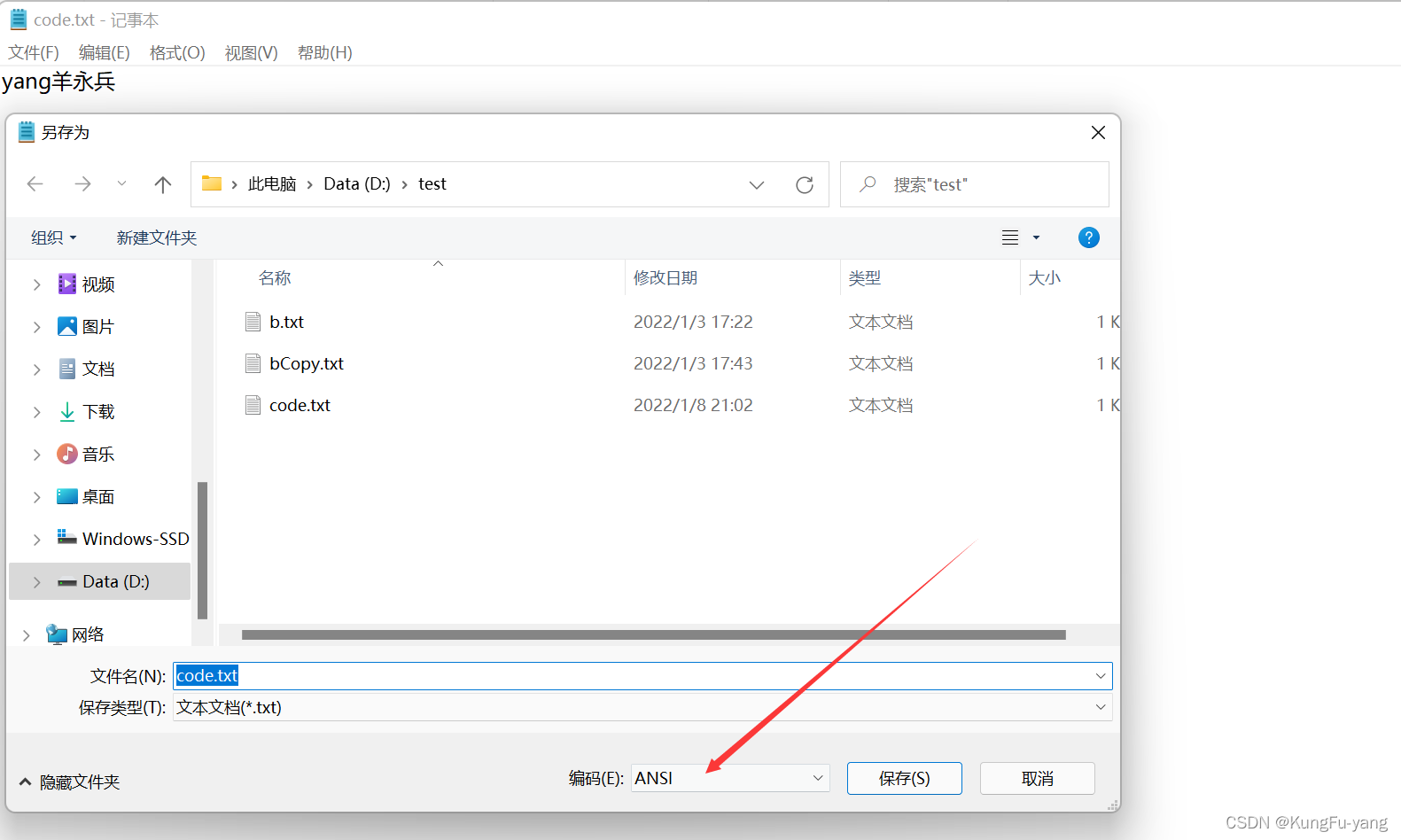Viewport: 1401px width, 840px height.
Task: Click the code.txt file icon
Action: (253, 405)
